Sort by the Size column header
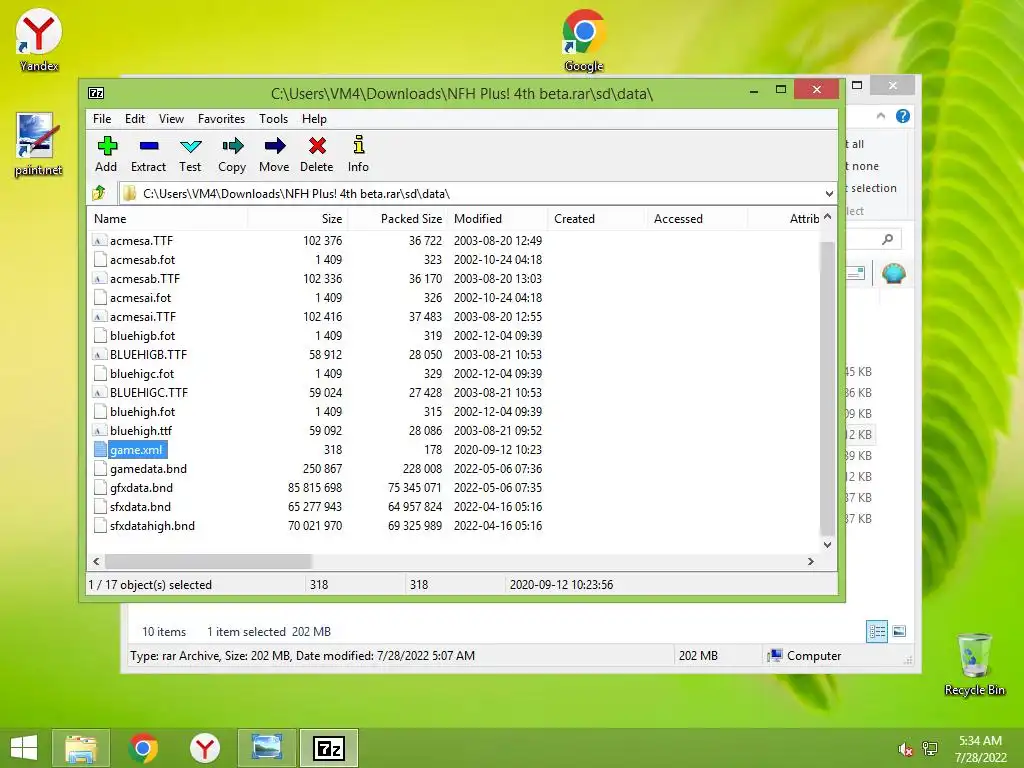Screen dimensions: 1024x768 tap(298, 219)
